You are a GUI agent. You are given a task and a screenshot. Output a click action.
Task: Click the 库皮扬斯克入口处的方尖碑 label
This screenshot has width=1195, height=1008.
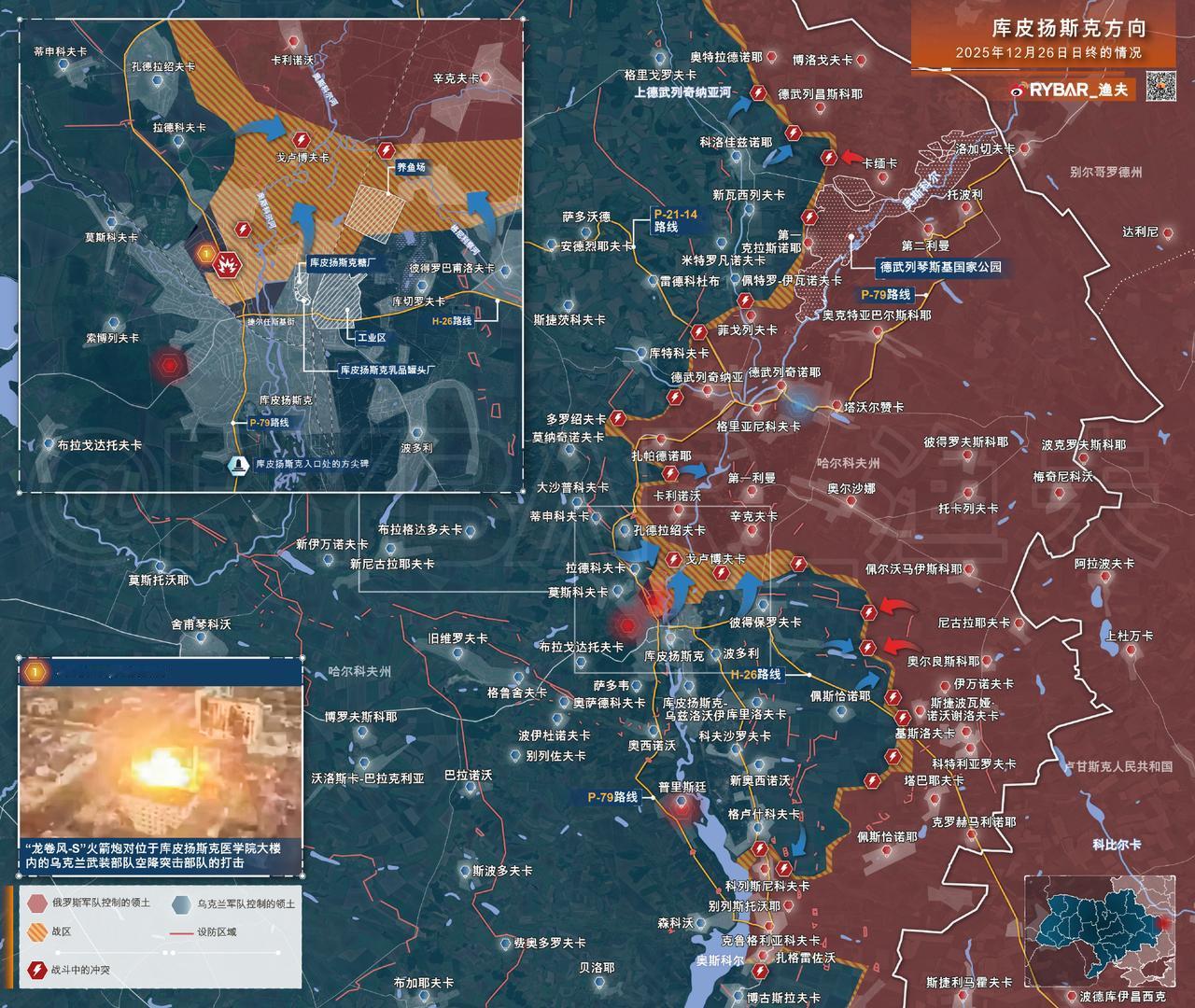point(313,463)
